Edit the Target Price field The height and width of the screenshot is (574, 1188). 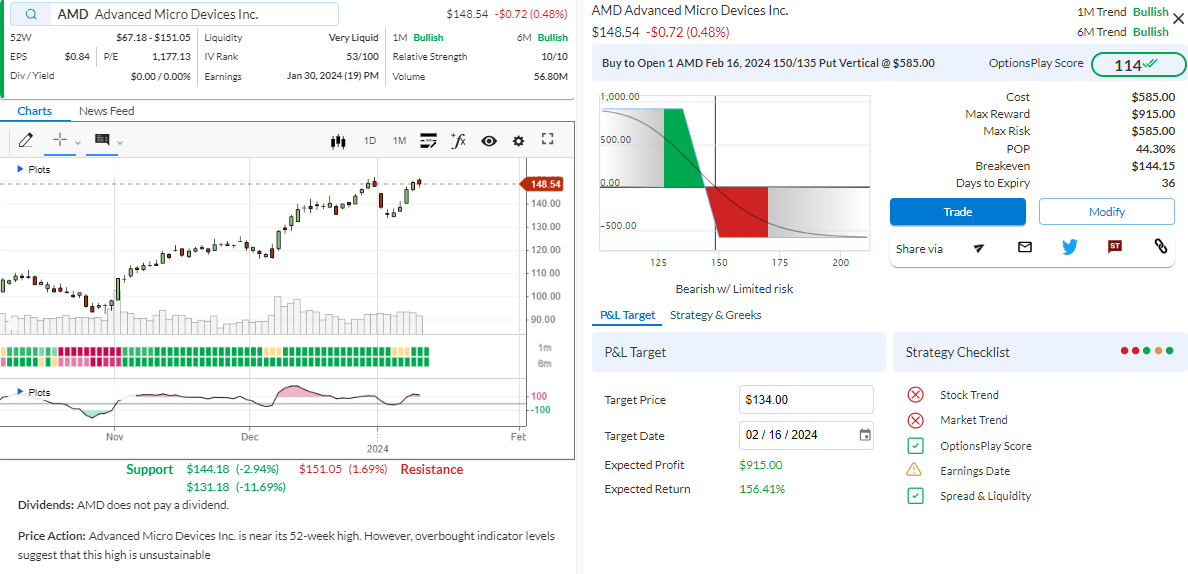pos(806,400)
